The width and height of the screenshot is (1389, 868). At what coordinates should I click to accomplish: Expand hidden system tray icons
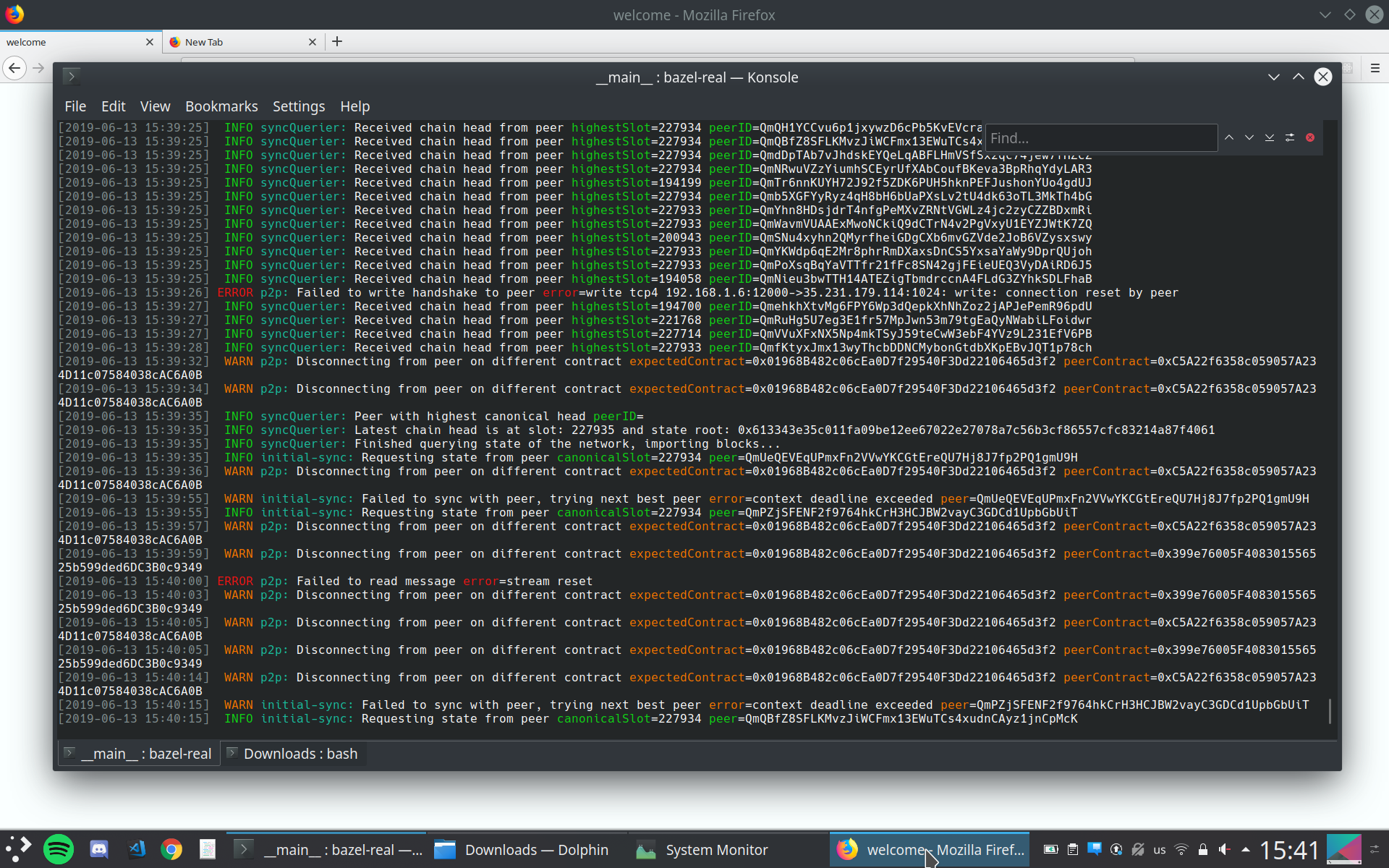point(1245,849)
